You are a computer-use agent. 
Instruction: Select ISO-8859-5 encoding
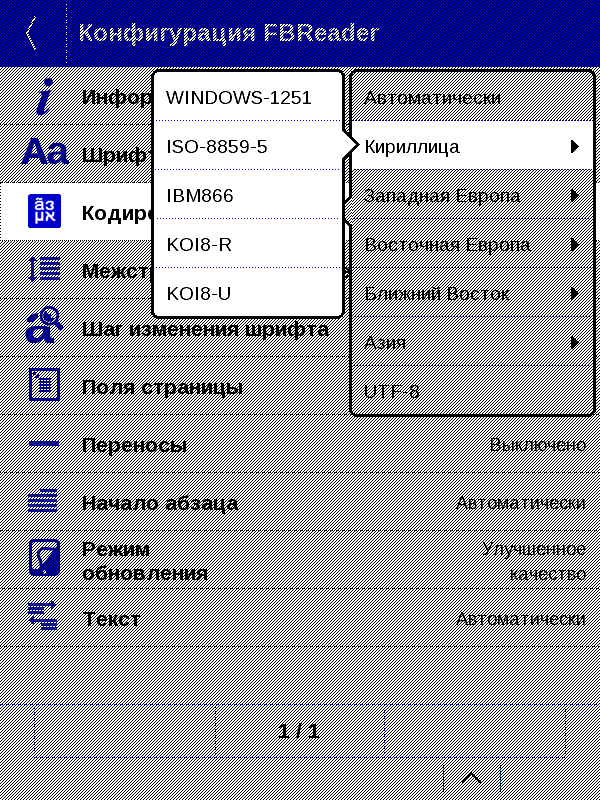coord(247,146)
